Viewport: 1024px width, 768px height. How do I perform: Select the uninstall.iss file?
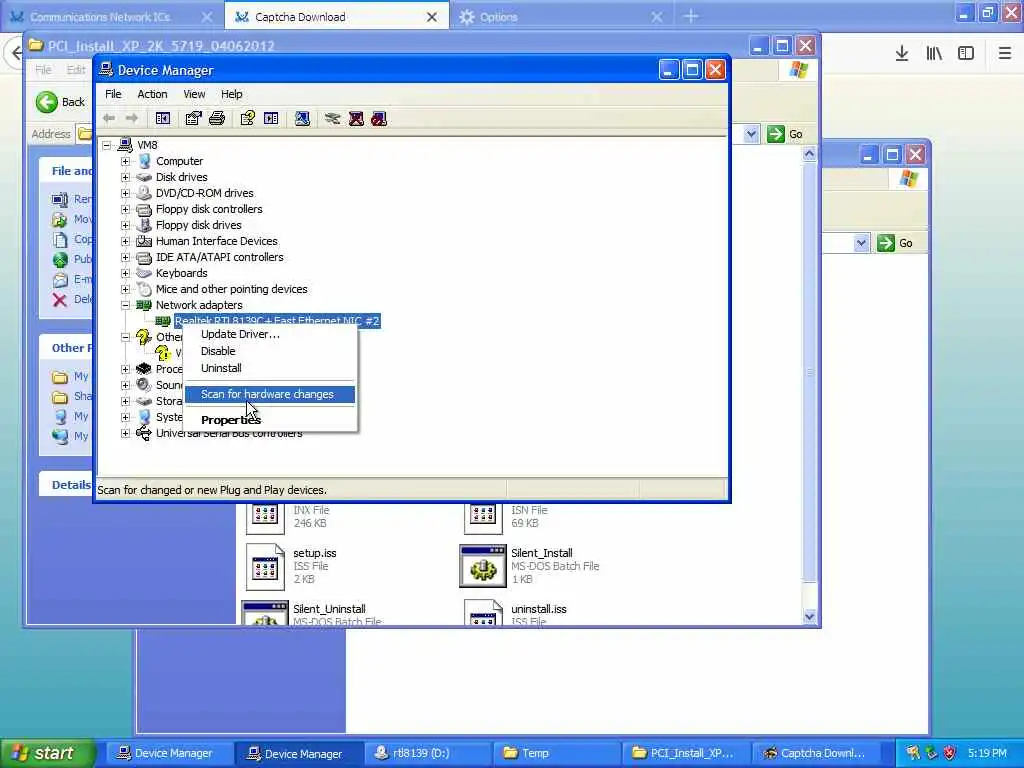[539, 609]
